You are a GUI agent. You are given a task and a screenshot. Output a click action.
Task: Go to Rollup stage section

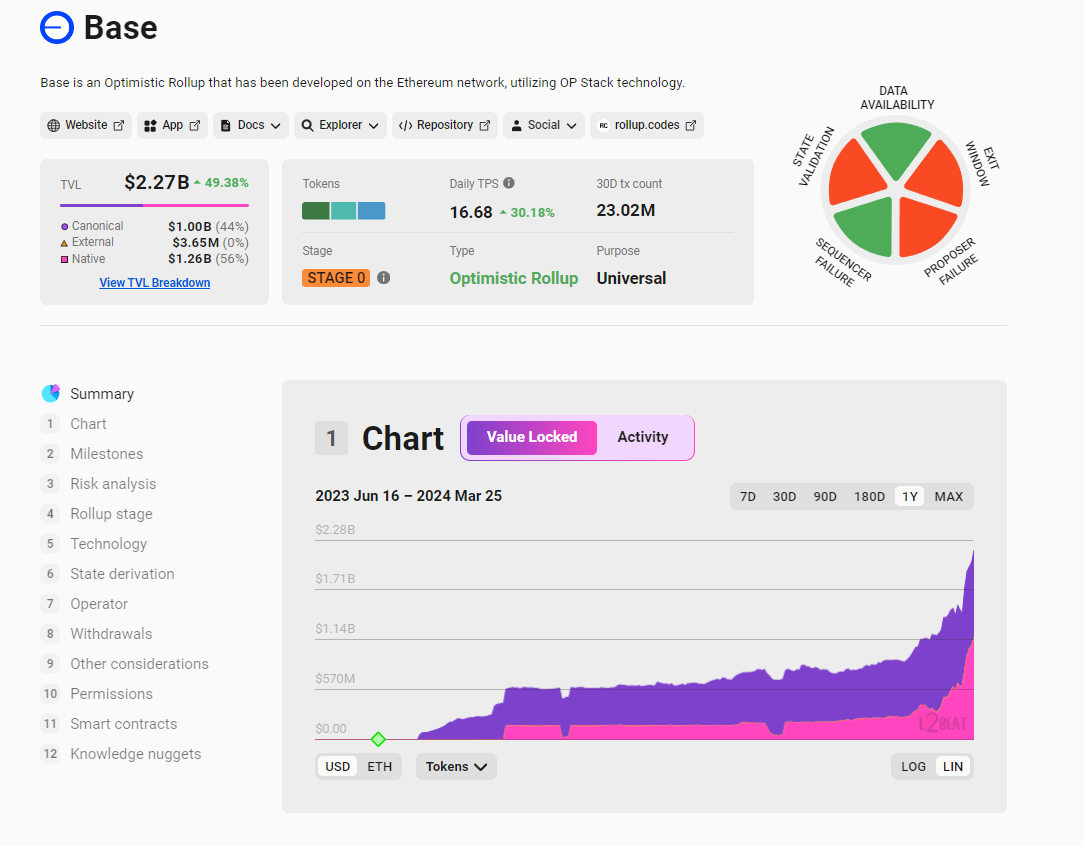[x=111, y=514]
